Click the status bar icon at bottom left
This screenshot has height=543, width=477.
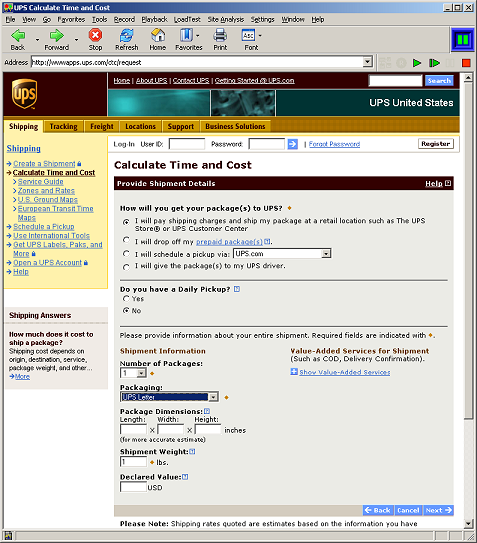coord(8,536)
